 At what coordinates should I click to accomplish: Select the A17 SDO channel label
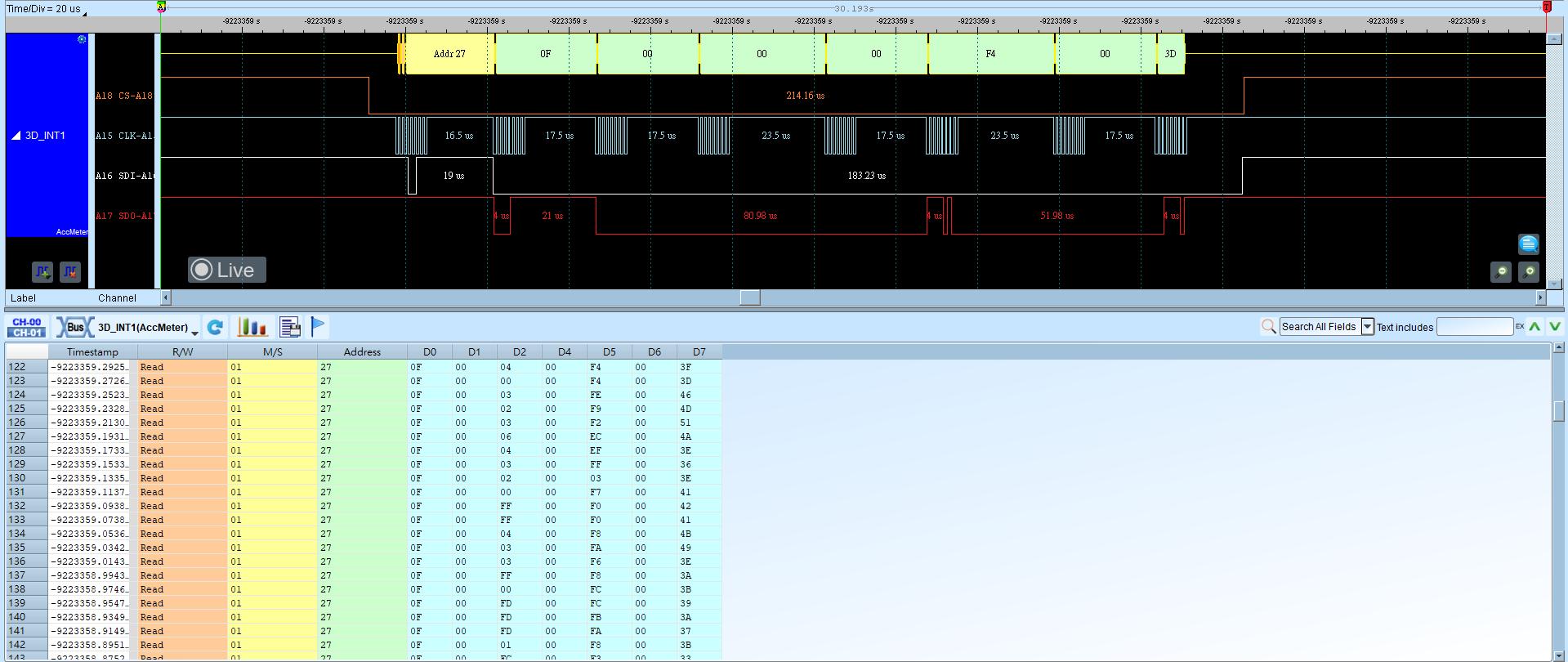click(x=124, y=216)
